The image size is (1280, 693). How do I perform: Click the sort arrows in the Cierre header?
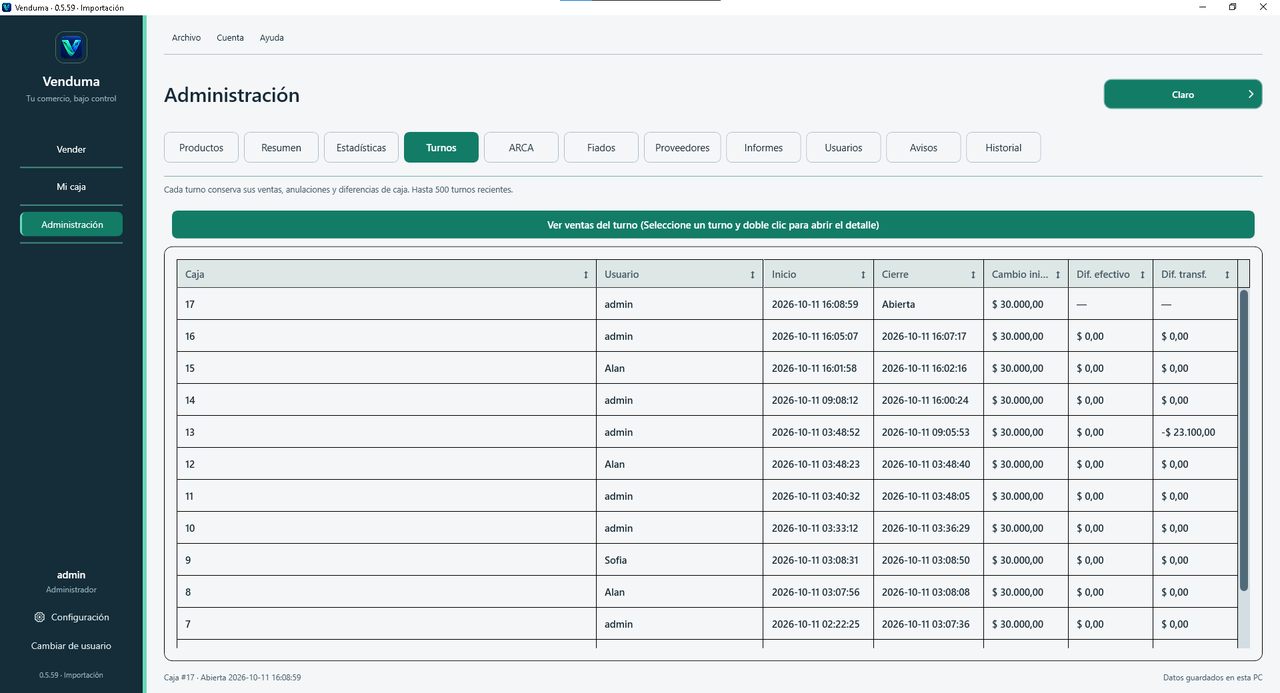(973, 274)
